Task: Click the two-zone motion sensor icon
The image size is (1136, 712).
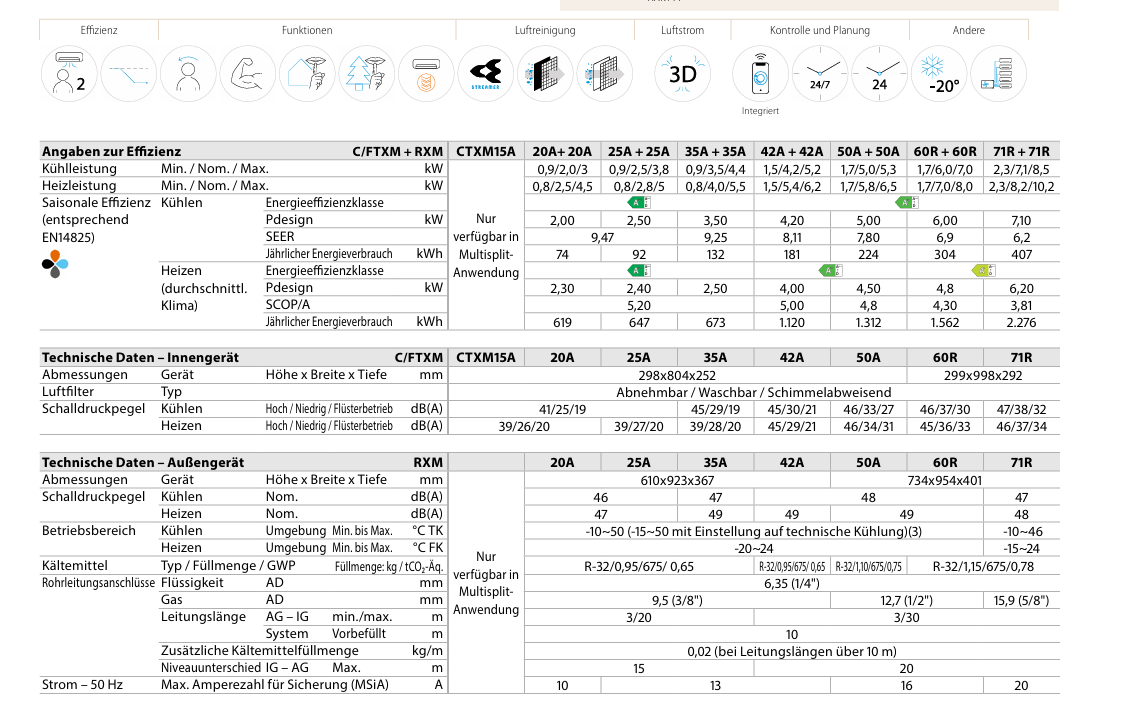Action: [x=69, y=73]
